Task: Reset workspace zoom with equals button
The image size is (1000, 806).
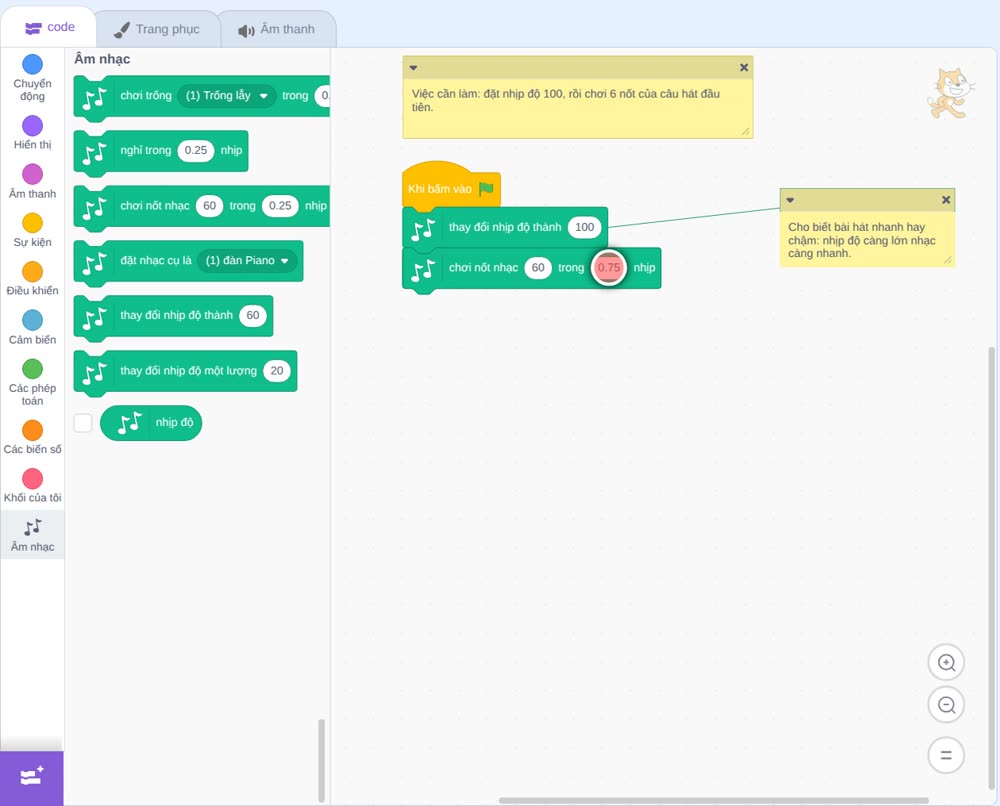Action: [x=946, y=755]
